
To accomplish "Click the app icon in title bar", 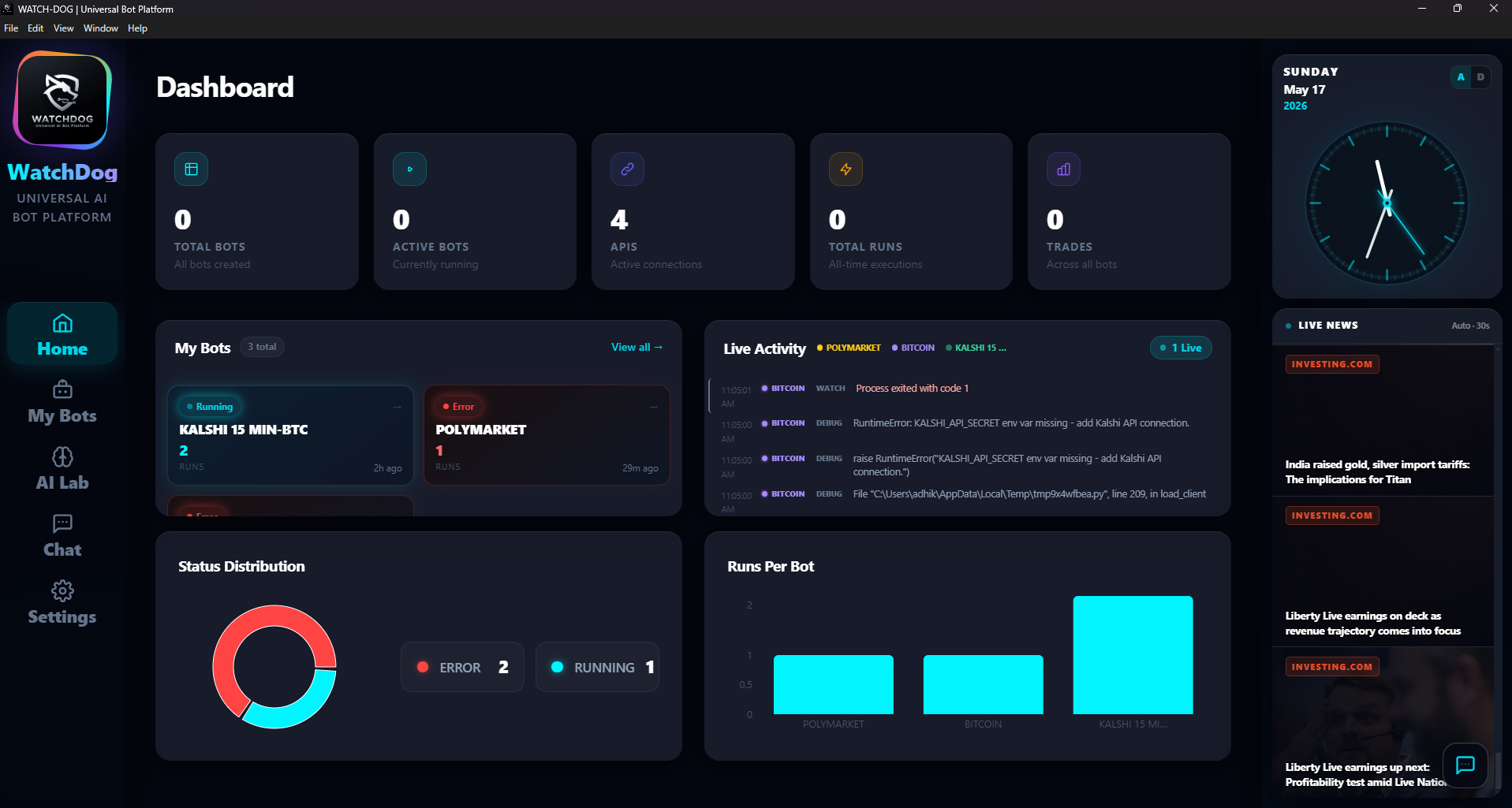I will pyautogui.click(x=8, y=9).
